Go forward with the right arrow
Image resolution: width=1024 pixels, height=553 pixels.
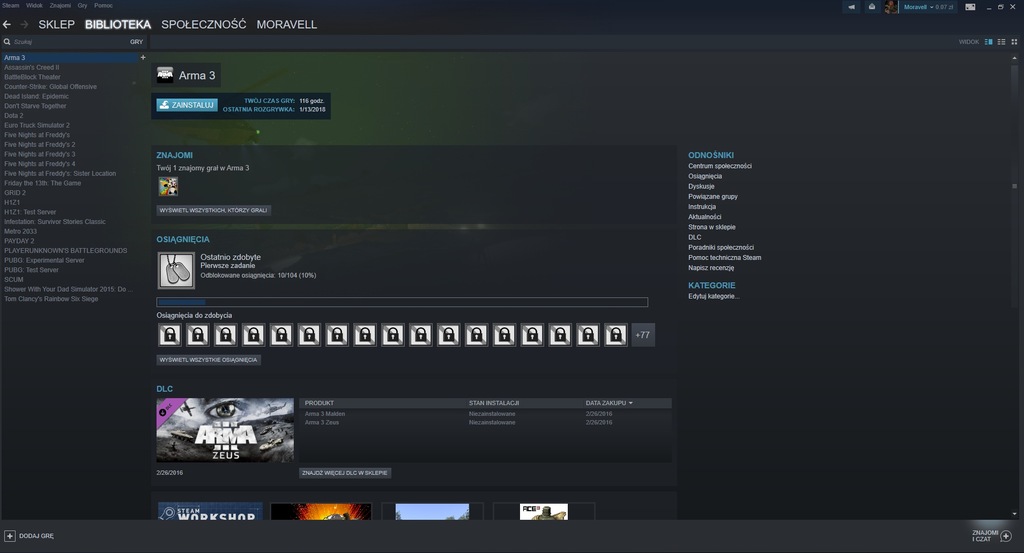tap(24, 24)
